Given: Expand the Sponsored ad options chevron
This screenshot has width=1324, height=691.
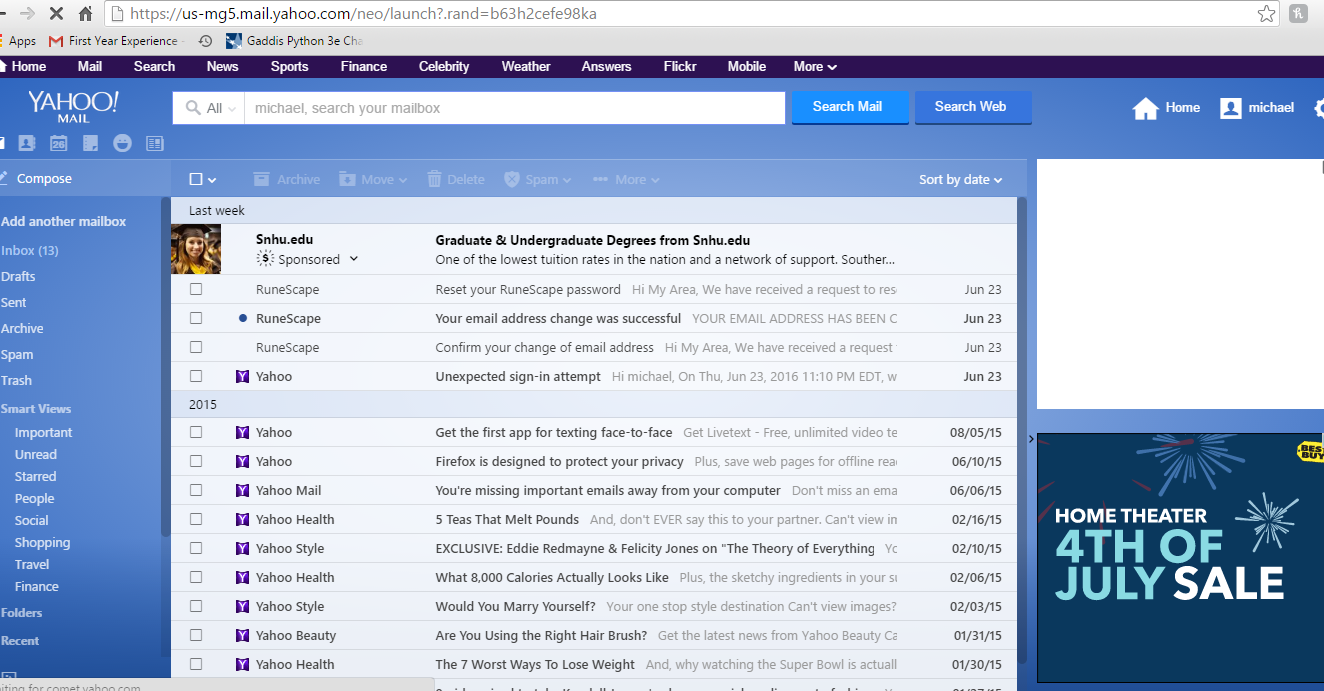Looking at the screenshot, I should pos(353,259).
